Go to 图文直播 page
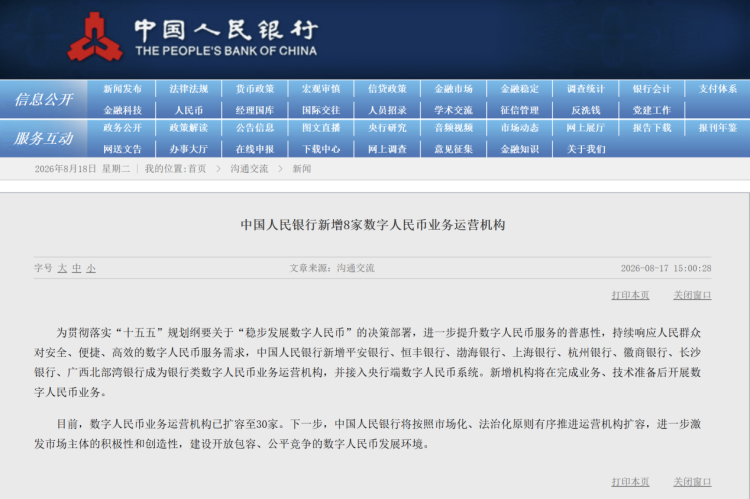Viewport: 750px width, 499px height. tap(321, 128)
